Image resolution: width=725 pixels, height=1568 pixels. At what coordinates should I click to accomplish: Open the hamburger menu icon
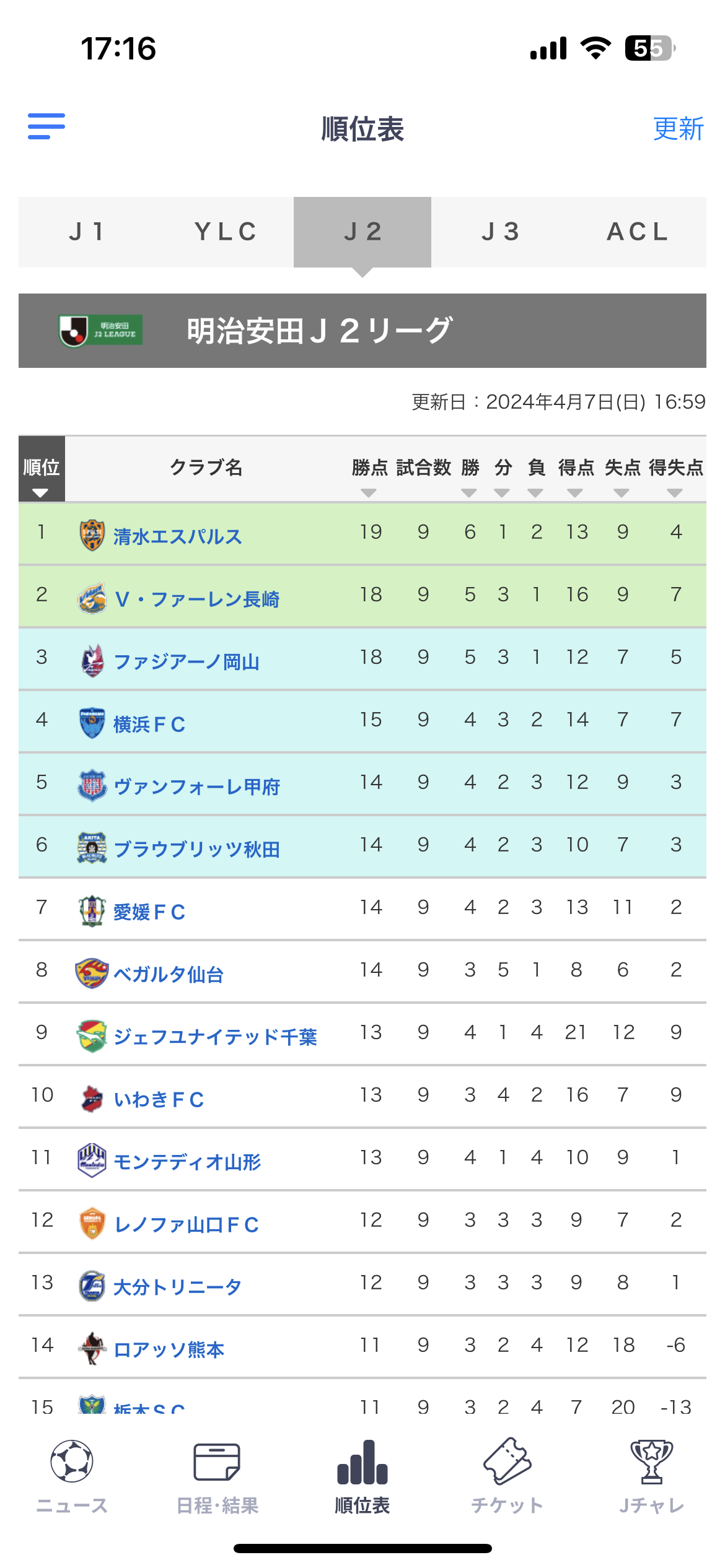click(x=46, y=126)
